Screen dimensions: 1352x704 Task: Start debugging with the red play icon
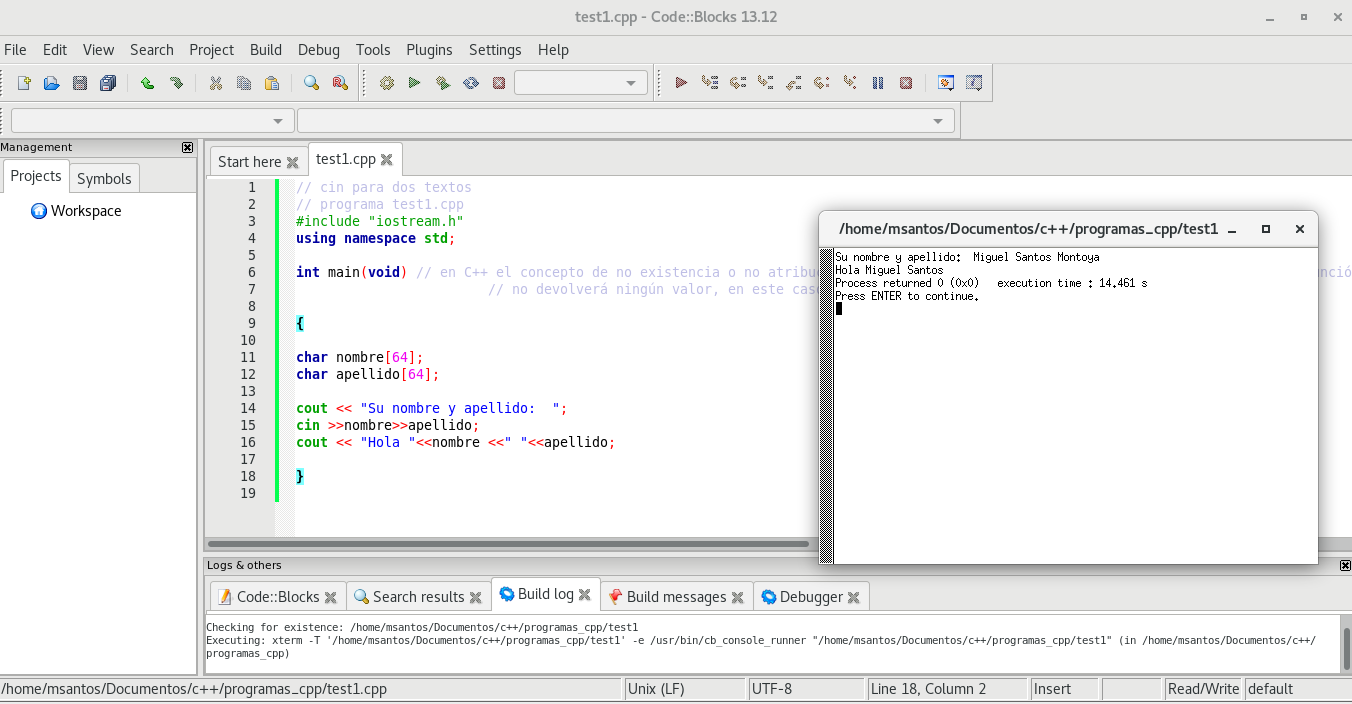pyautogui.click(x=681, y=83)
